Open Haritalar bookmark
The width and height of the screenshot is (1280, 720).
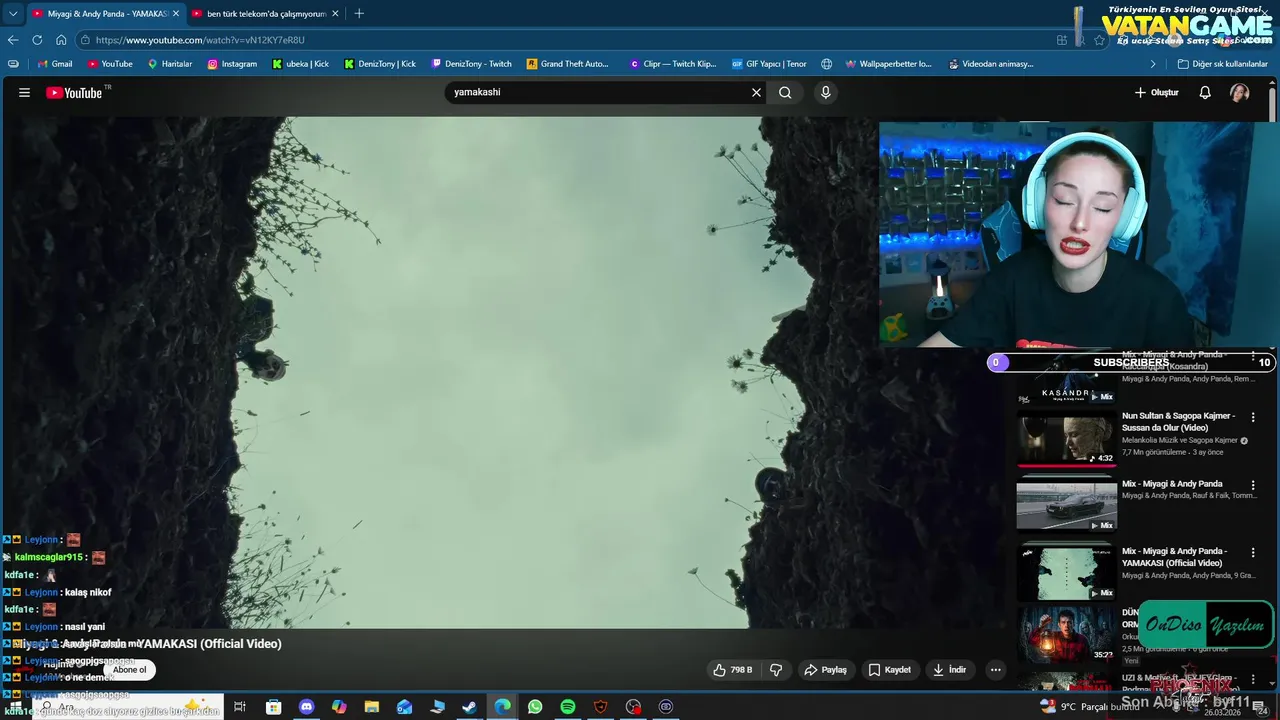click(x=170, y=64)
